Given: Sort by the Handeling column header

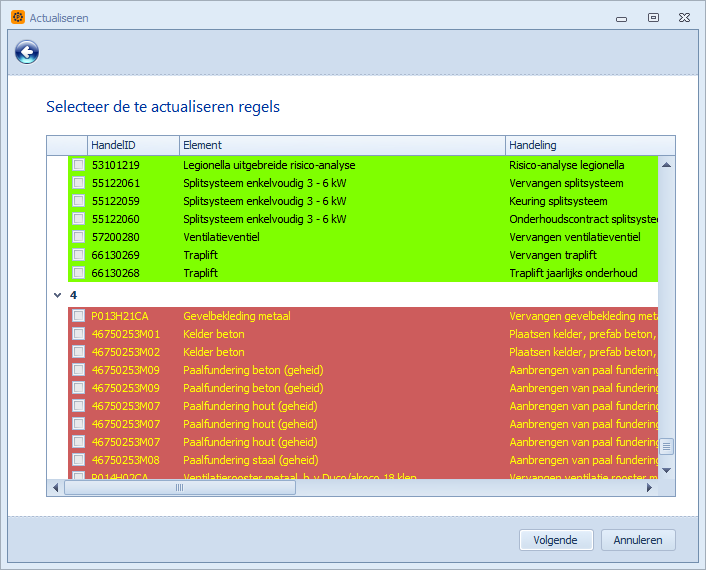Looking at the screenshot, I should click(x=590, y=145).
